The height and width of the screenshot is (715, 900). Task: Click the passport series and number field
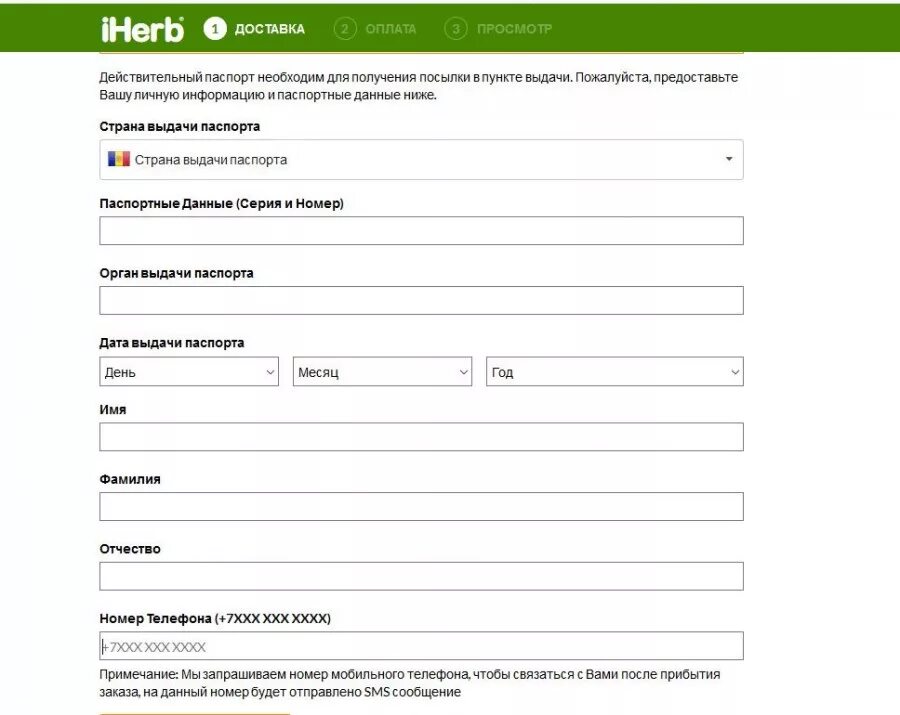(421, 231)
